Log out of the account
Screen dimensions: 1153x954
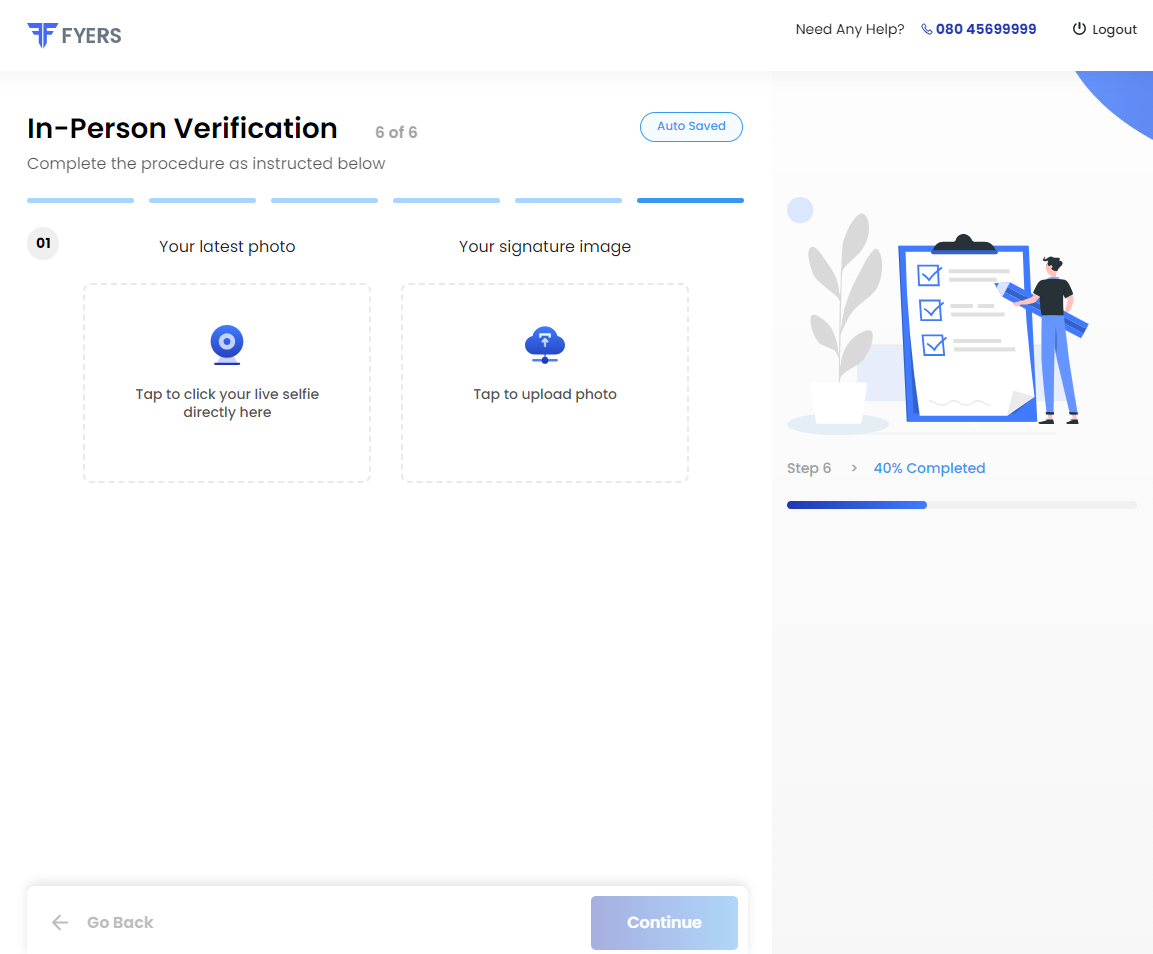point(1104,29)
